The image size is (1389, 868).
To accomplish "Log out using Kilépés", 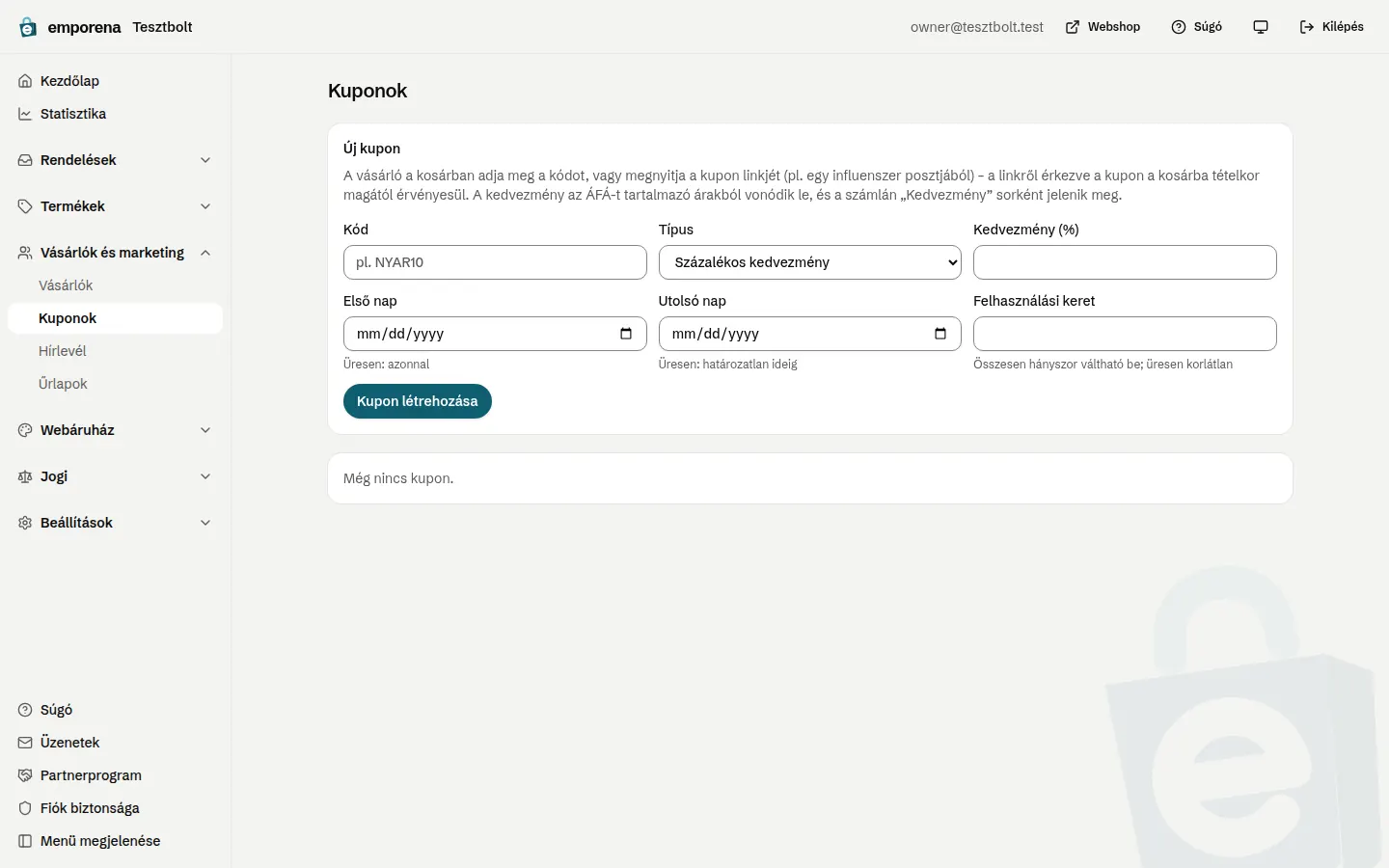I will (1331, 27).
